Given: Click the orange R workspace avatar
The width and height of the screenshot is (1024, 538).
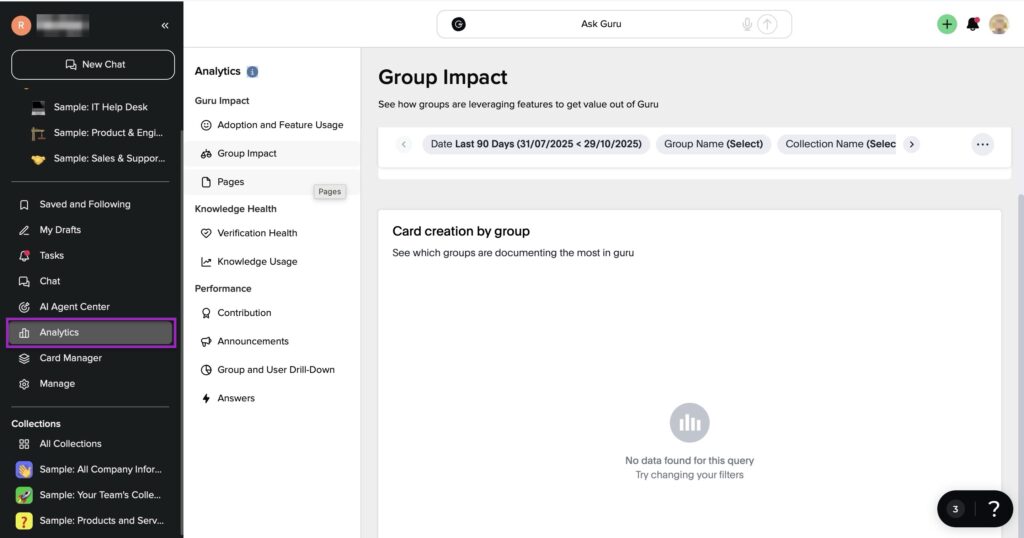Looking at the screenshot, I should [x=21, y=25].
